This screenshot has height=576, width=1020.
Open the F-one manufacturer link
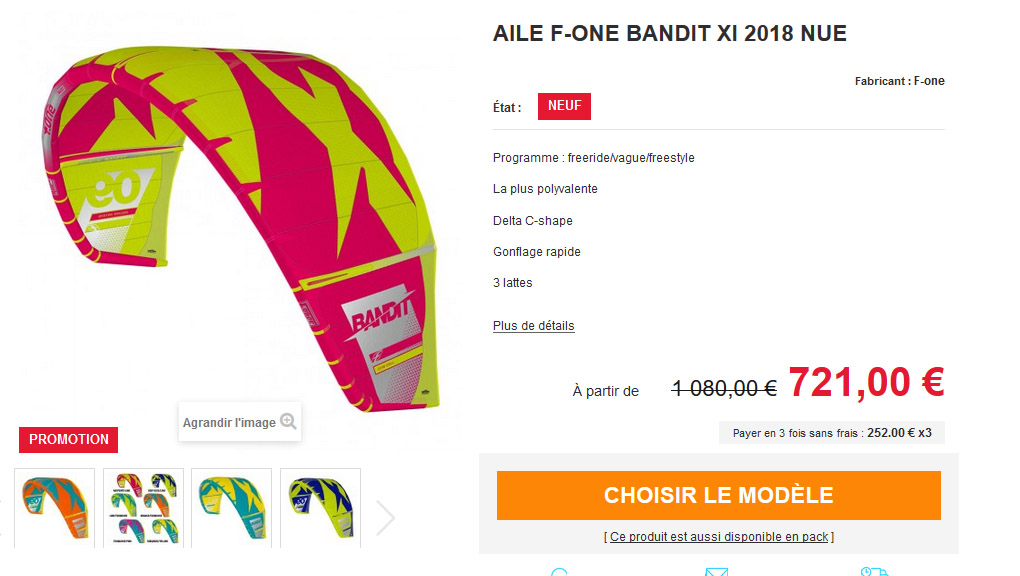929,81
